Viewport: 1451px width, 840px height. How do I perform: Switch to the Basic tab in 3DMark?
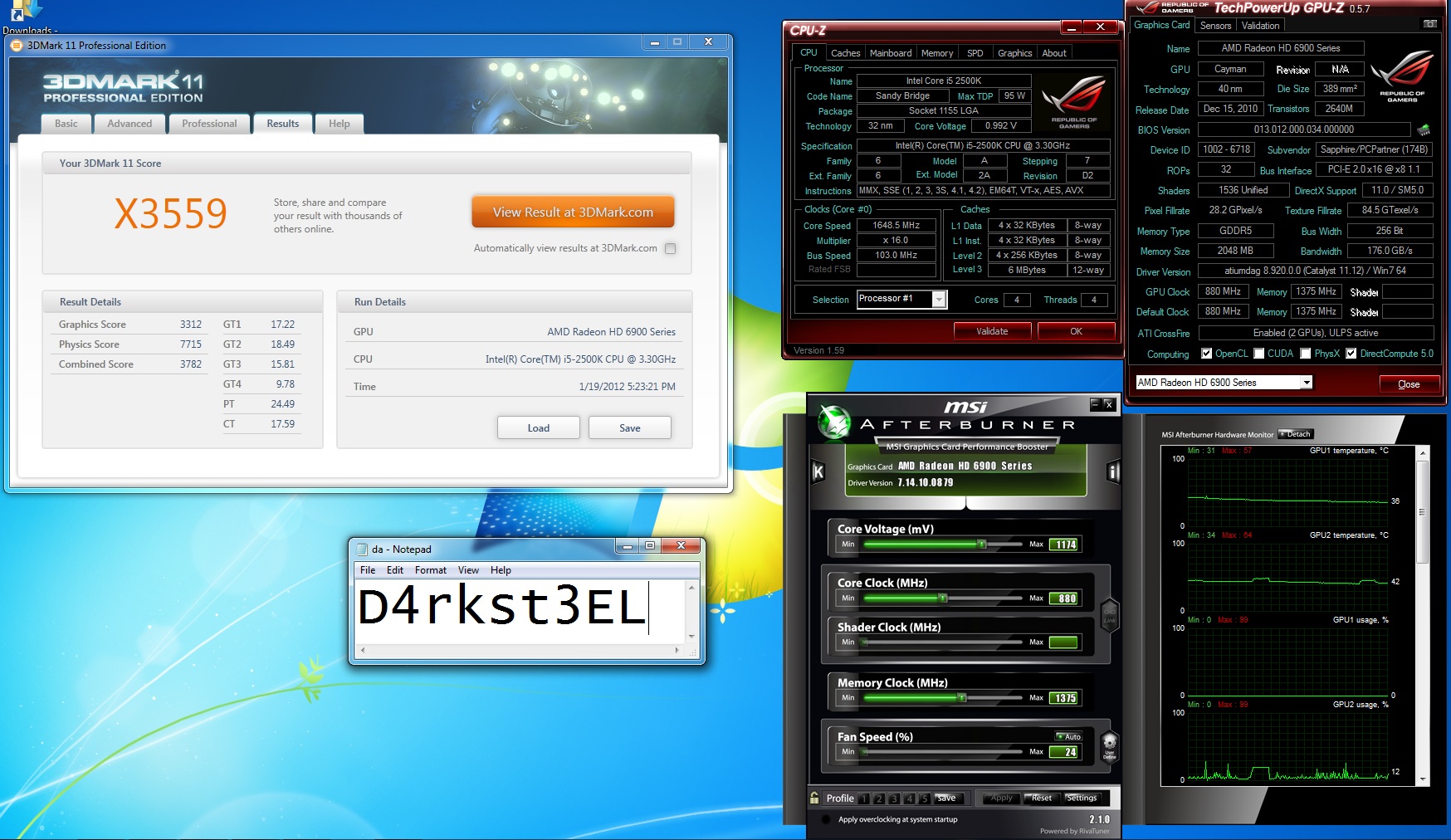(x=66, y=124)
